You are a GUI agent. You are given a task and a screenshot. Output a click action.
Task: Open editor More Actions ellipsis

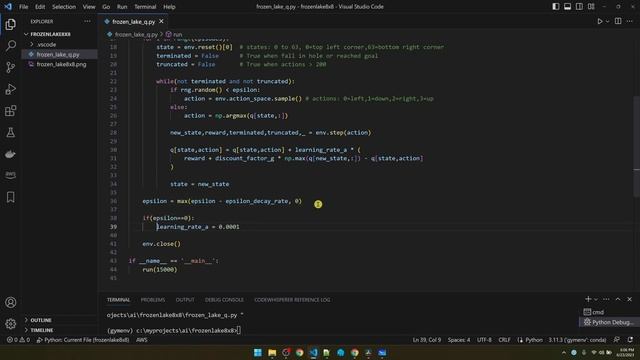click(630, 21)
